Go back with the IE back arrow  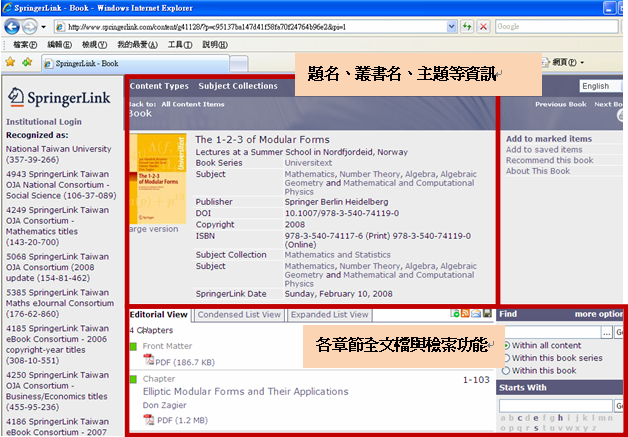tap(12, 27)
